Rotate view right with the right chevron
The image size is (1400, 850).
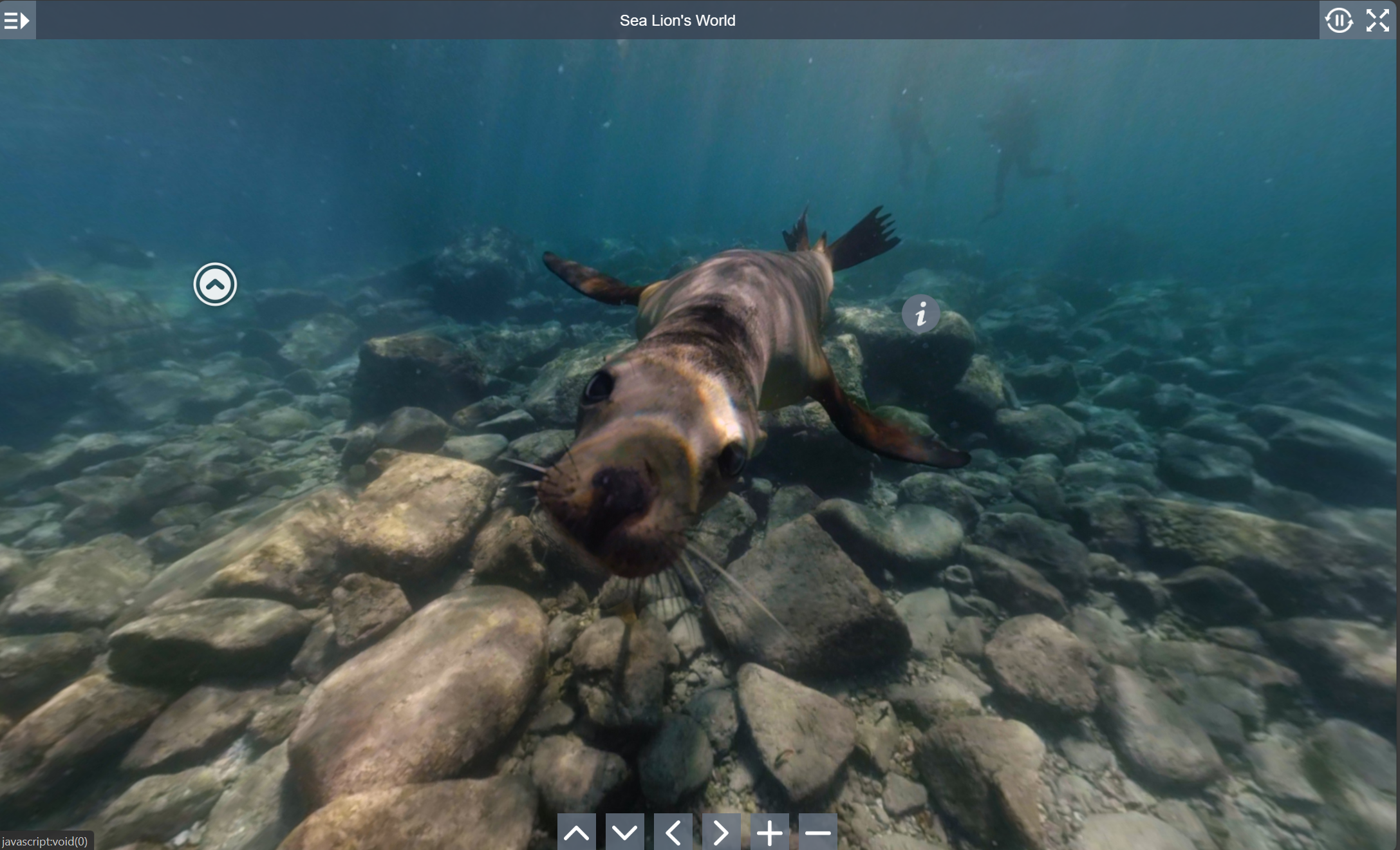pos(721,833)
